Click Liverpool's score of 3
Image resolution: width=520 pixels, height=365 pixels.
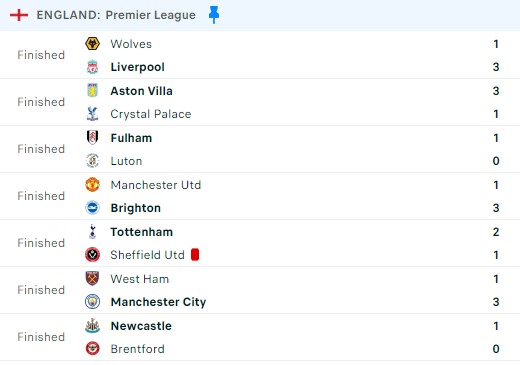pos(496,67)
